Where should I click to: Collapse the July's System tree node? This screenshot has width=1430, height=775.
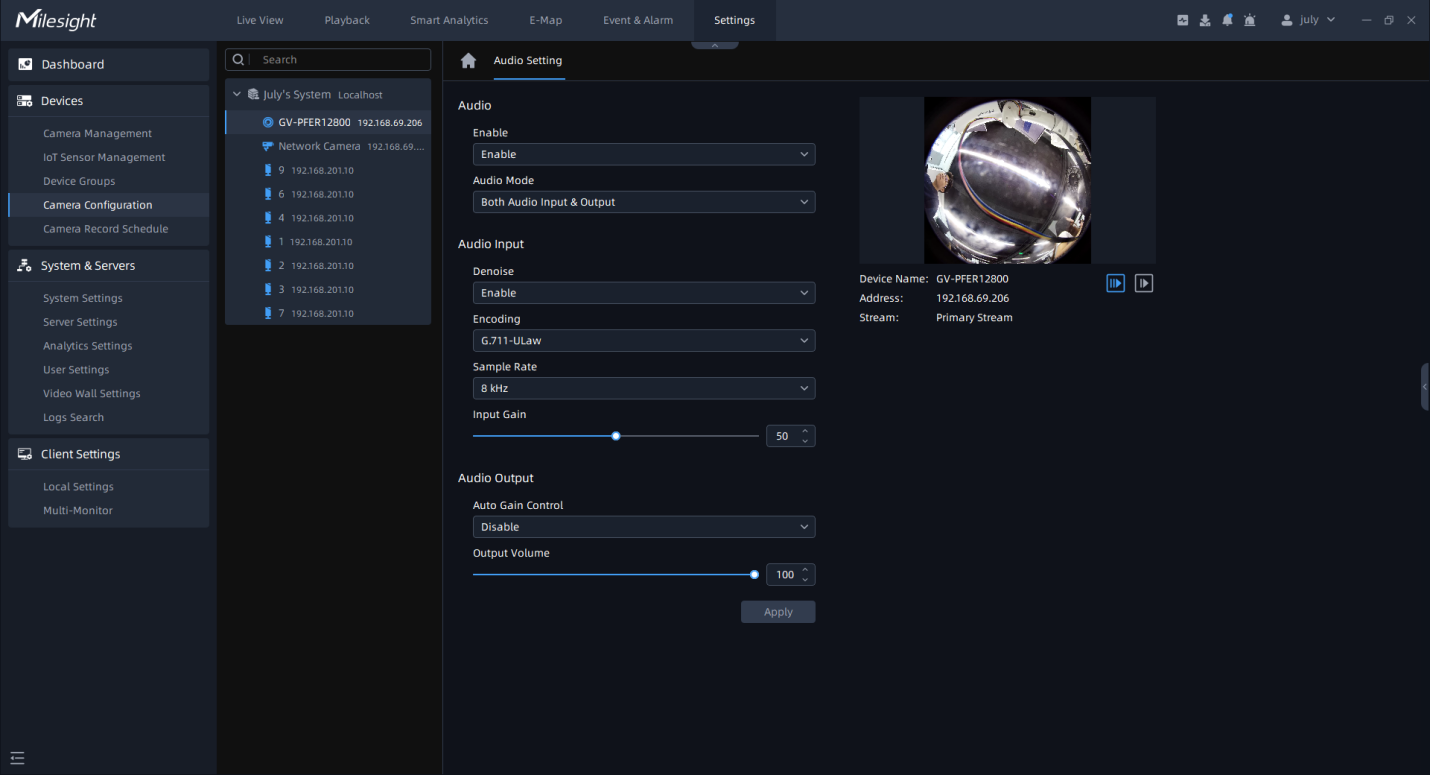click(237, 95)
